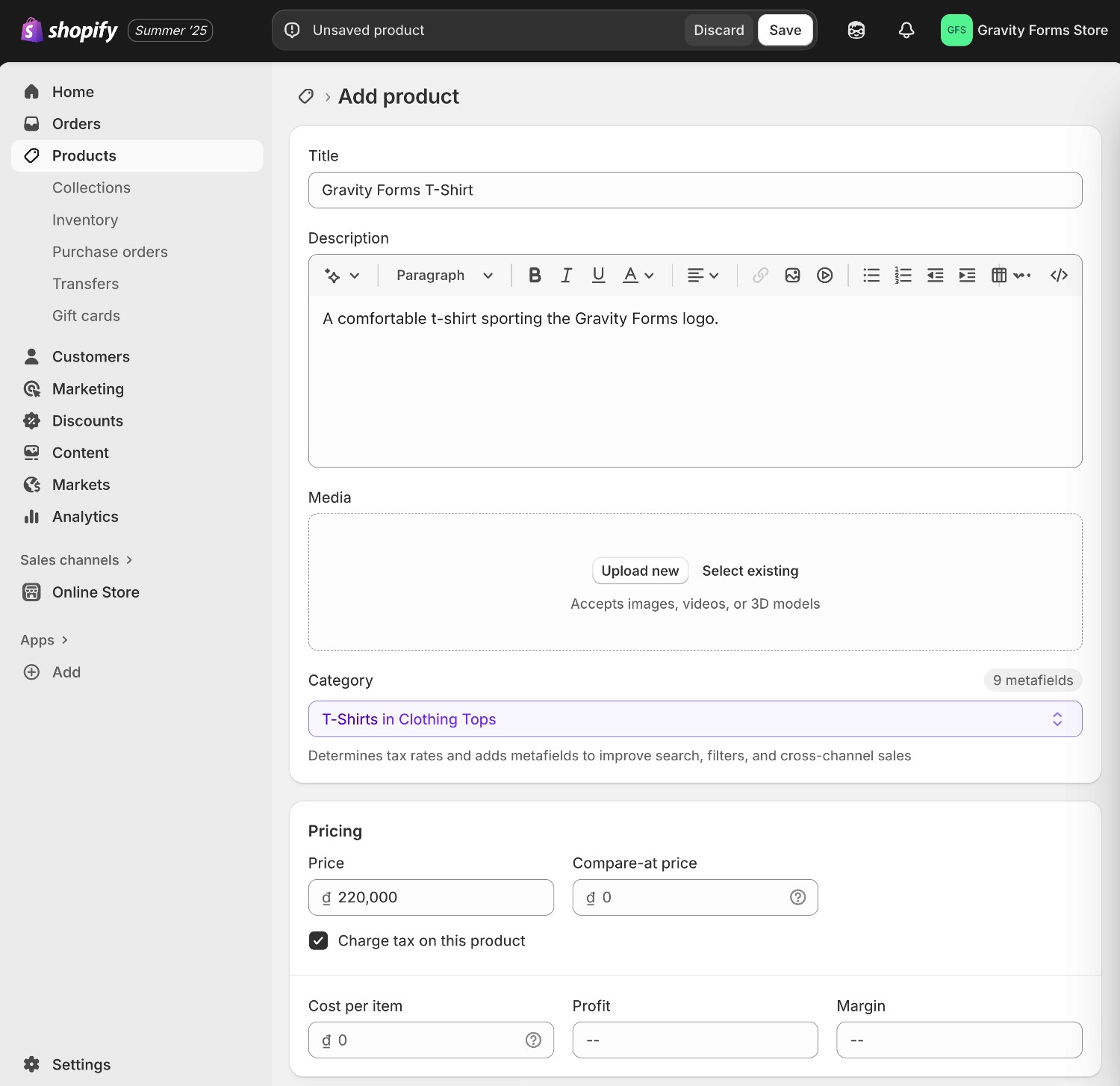The image size is (1120, 1086).
Task: Uncheck Charge tax on this product
Action: (x=318, y=941)
